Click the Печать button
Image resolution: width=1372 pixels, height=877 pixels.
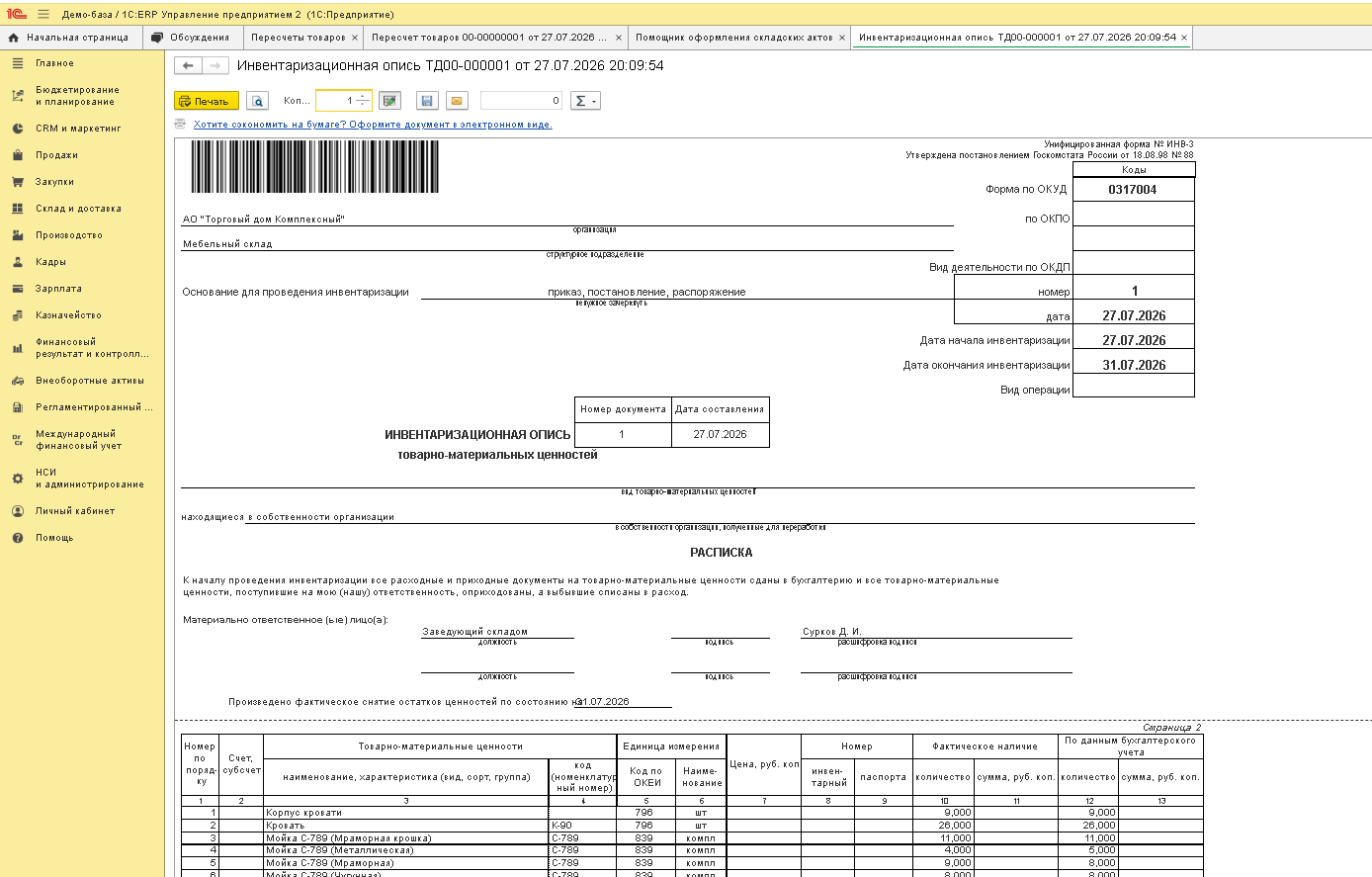[x=207, y=101]
